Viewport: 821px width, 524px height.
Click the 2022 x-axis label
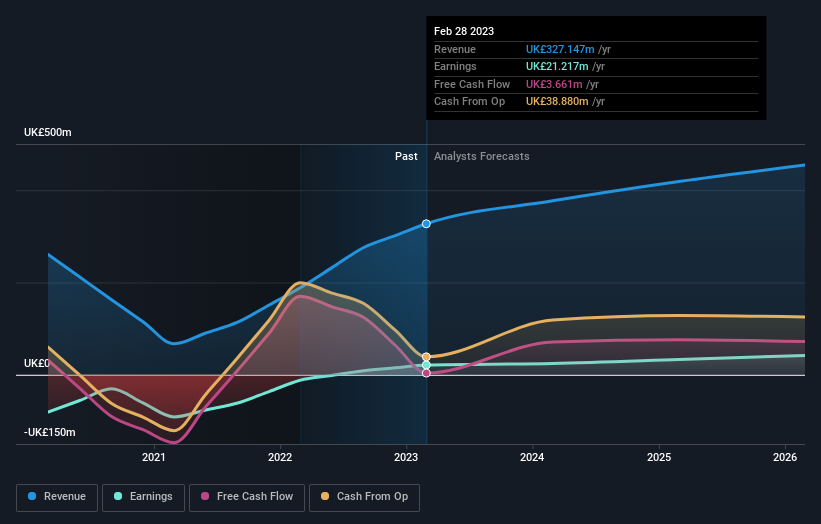[x=280, y=458]
